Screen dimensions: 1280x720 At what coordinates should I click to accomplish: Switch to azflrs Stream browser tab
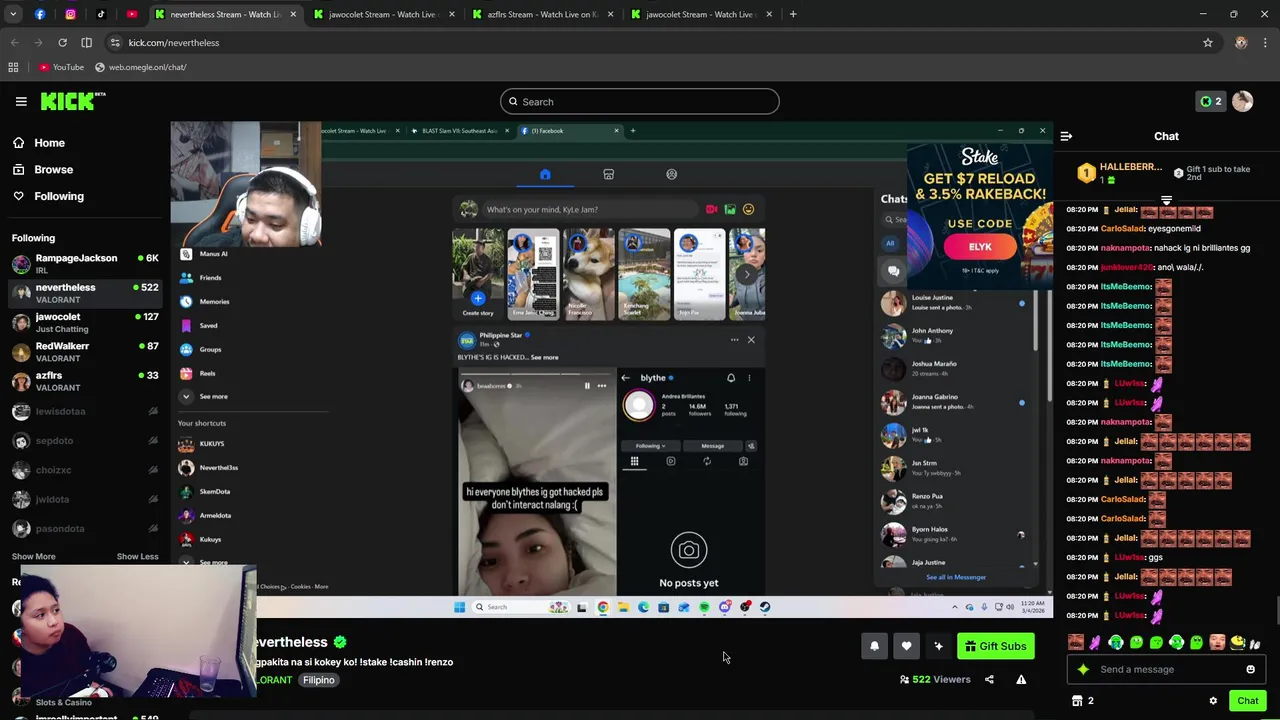click(x=542, y=14)
